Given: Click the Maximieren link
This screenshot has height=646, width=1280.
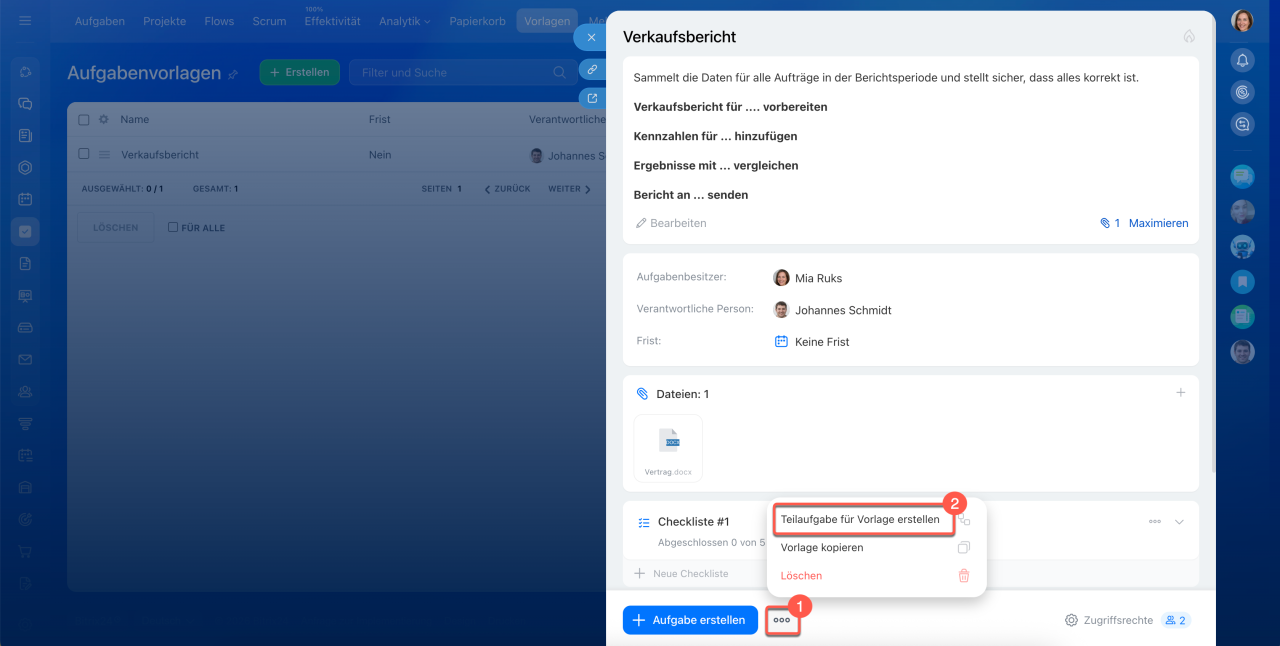Looking at the screenshot, I should click(x=1158, y=223).
